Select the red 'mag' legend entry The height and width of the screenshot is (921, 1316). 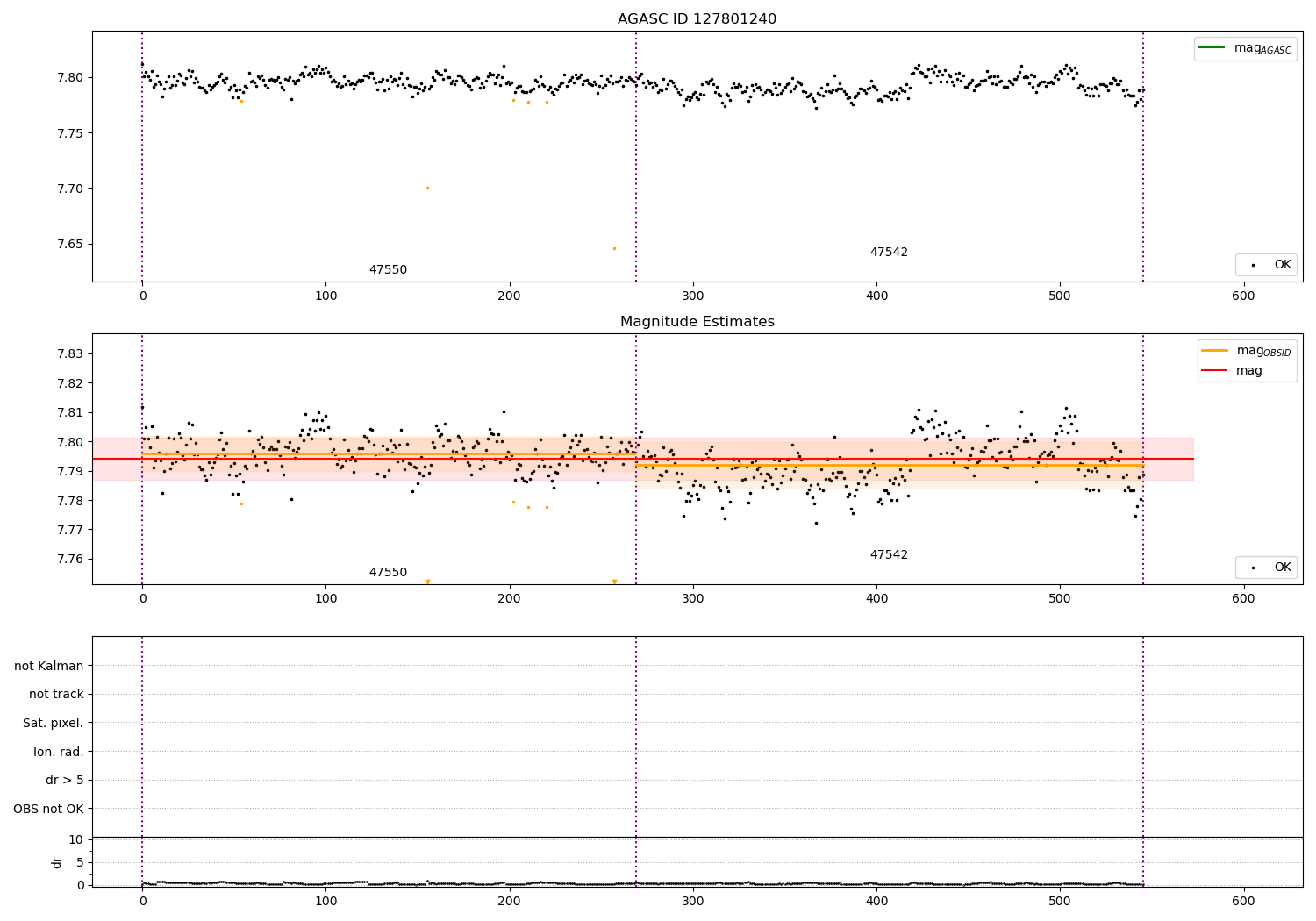point(1232,371)
